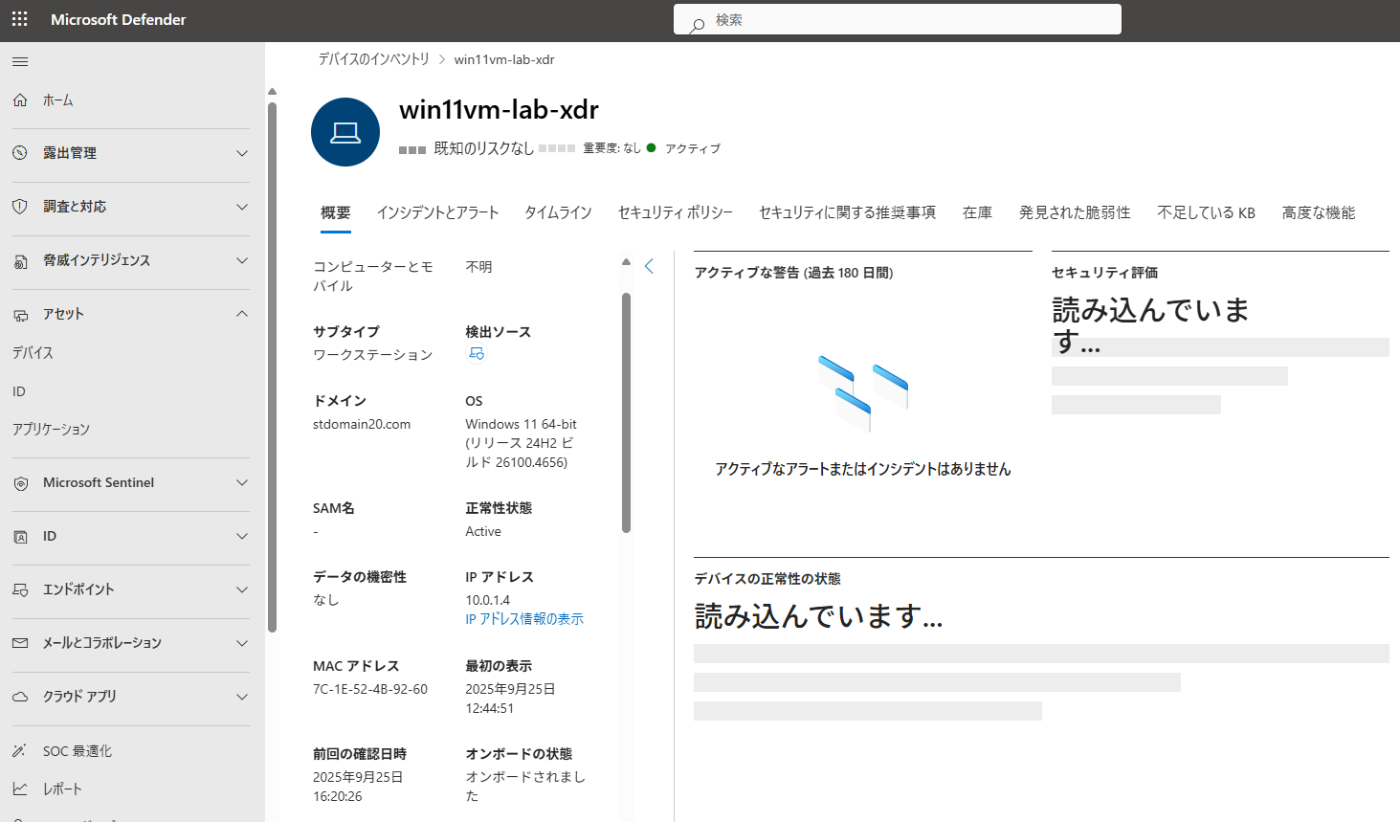Open ホーム in navigation
This screenshot has height=822, width=1400.
(x=58, y=100)
